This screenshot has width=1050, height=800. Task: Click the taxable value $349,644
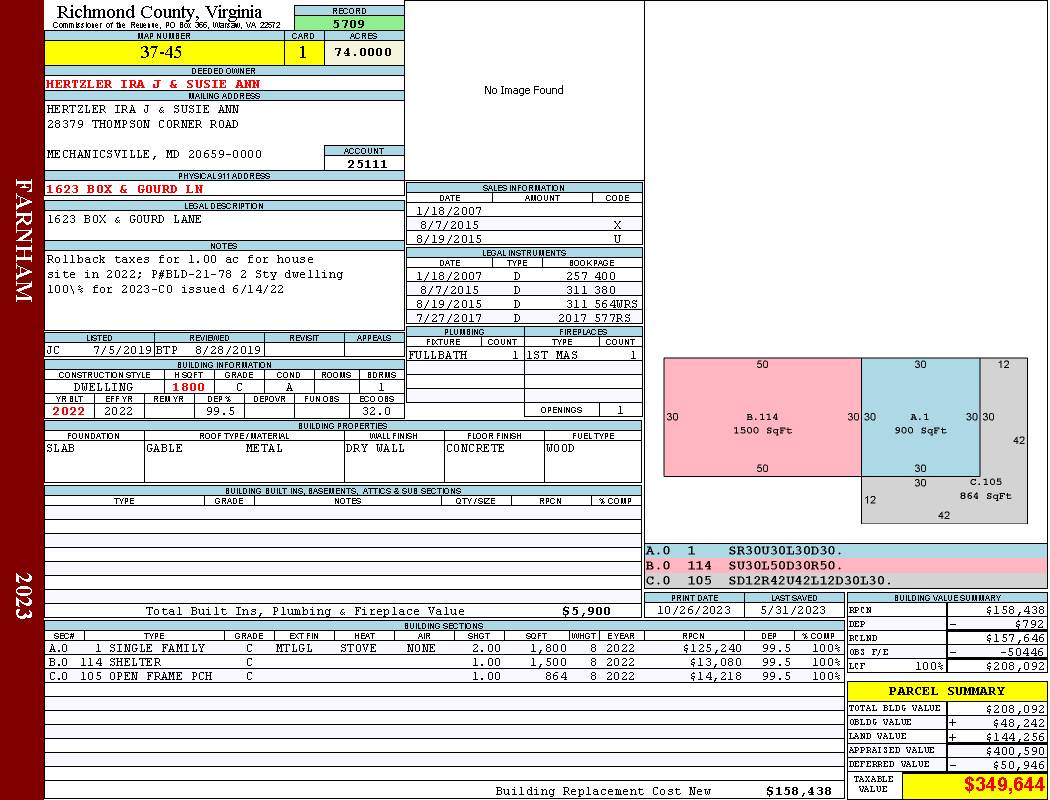(1004, 785)
